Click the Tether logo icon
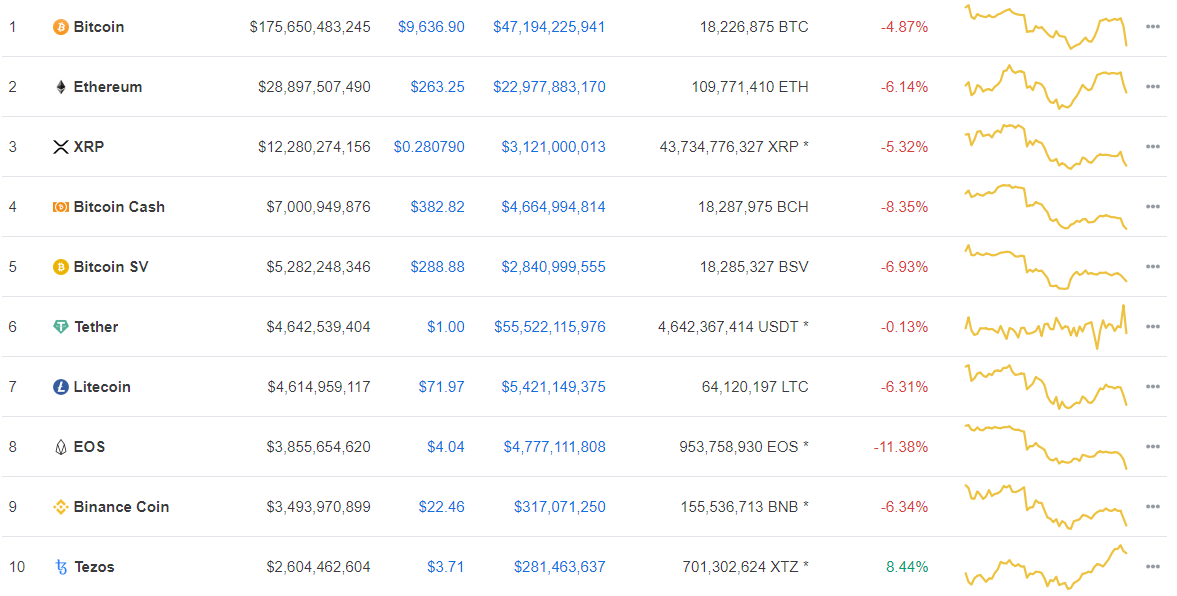1177x596 pixels. click(x=60, y=326)
